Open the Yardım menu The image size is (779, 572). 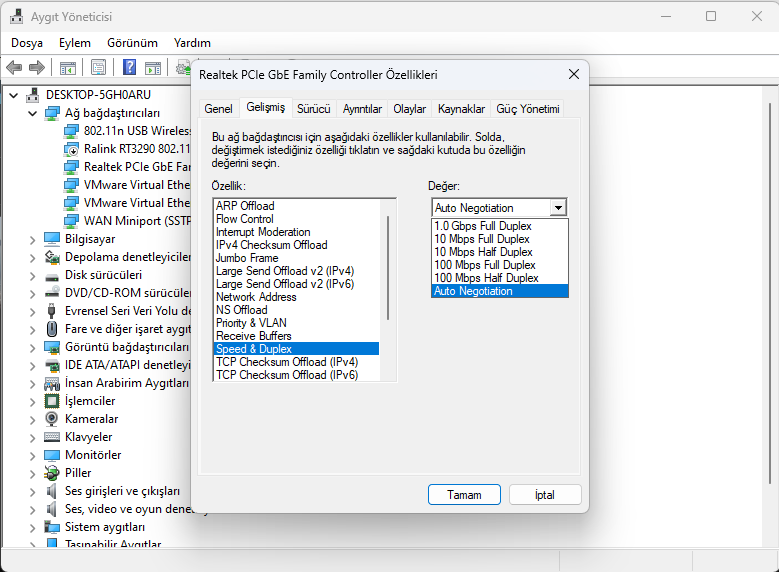click(192, 43)
